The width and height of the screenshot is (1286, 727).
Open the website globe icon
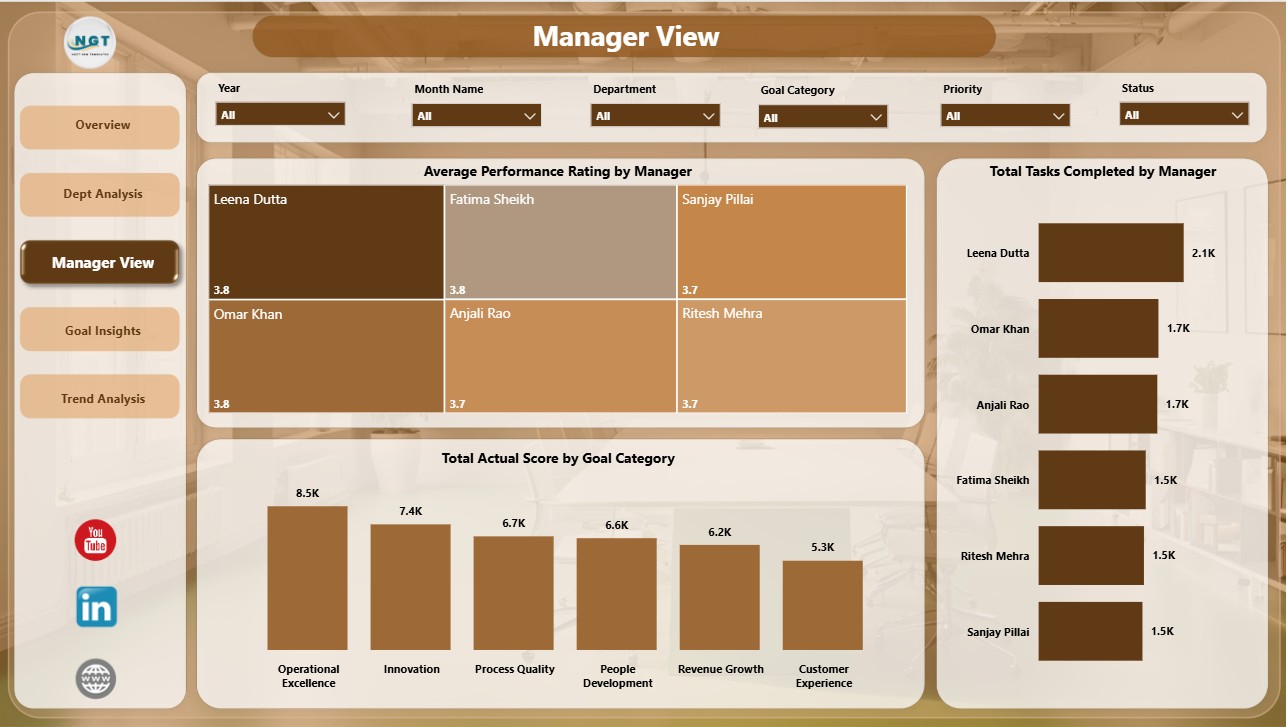pos(96,679)
